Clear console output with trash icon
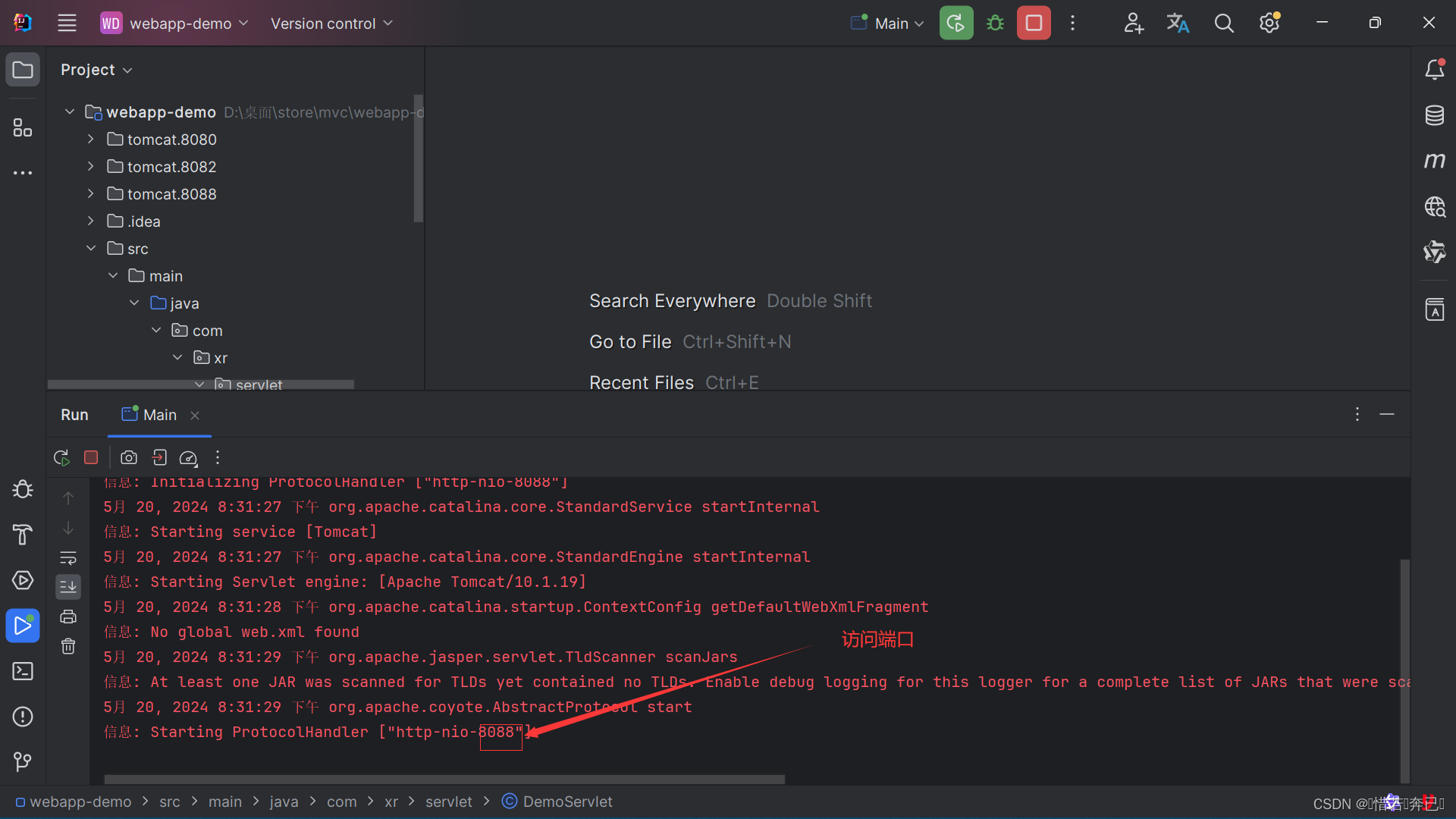 click(68, 646)
